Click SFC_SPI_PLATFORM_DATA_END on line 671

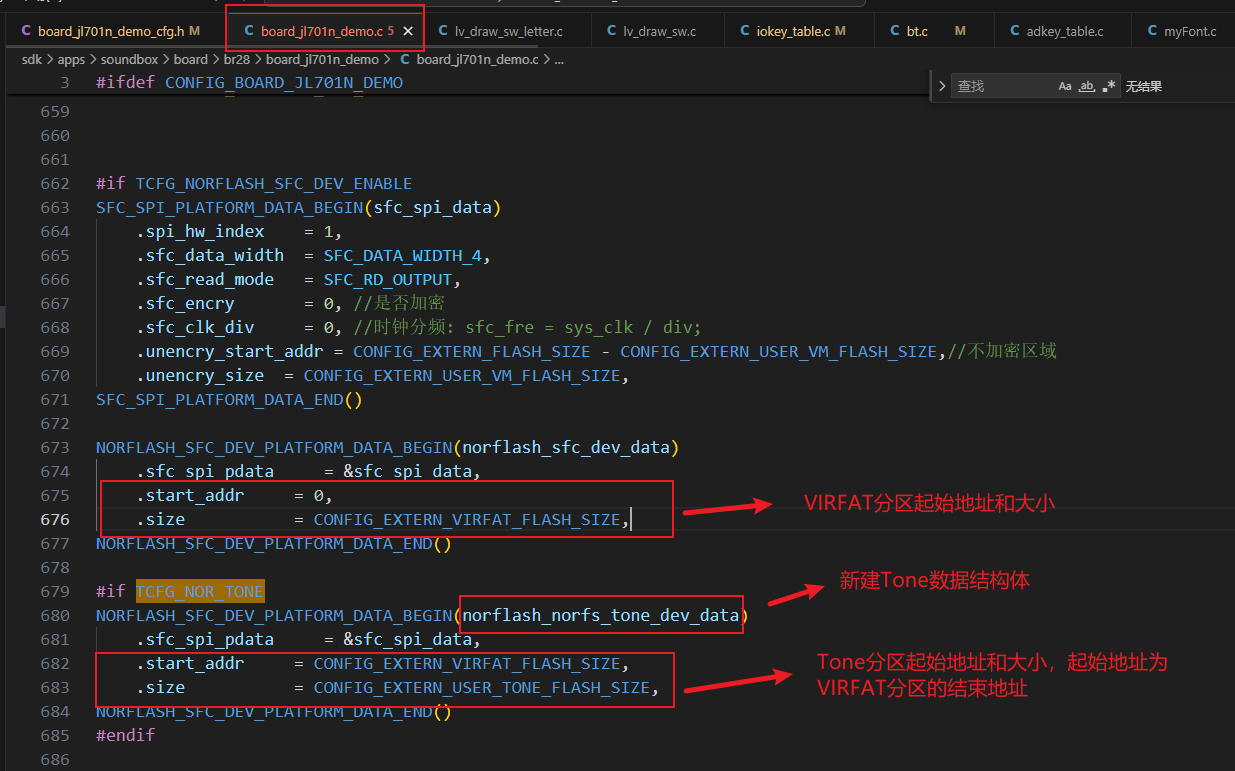point(220,400)
